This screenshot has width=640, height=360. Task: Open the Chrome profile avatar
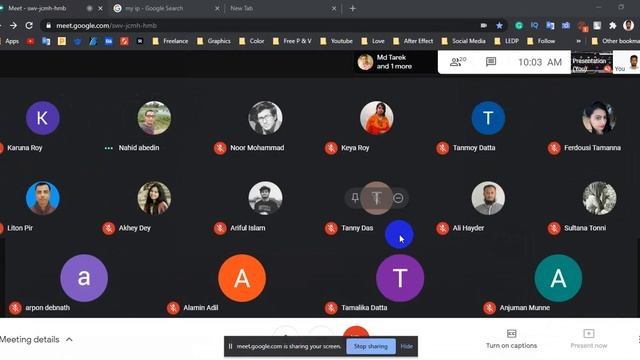tap(629, 25)
